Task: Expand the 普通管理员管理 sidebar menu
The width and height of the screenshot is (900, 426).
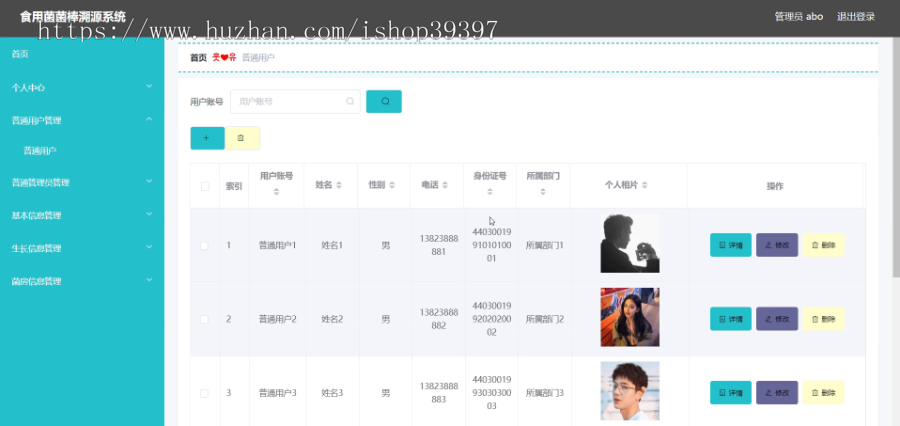Action: coord(82,182)
